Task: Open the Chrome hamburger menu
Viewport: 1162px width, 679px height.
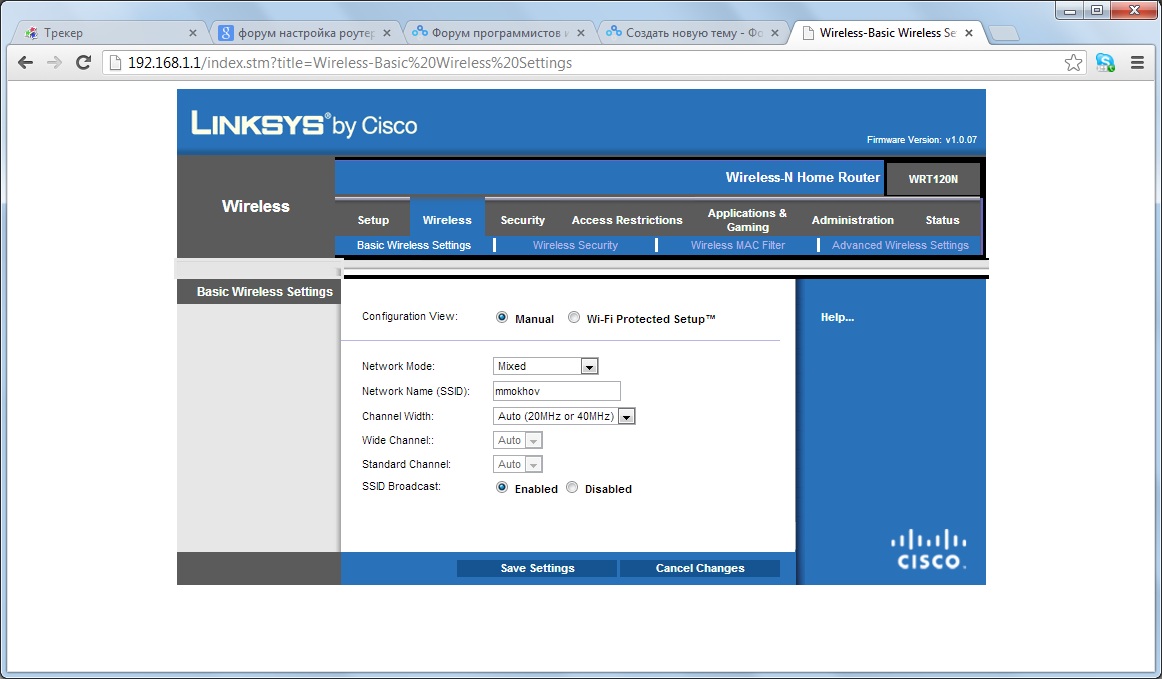Action: coord(1138,63)
